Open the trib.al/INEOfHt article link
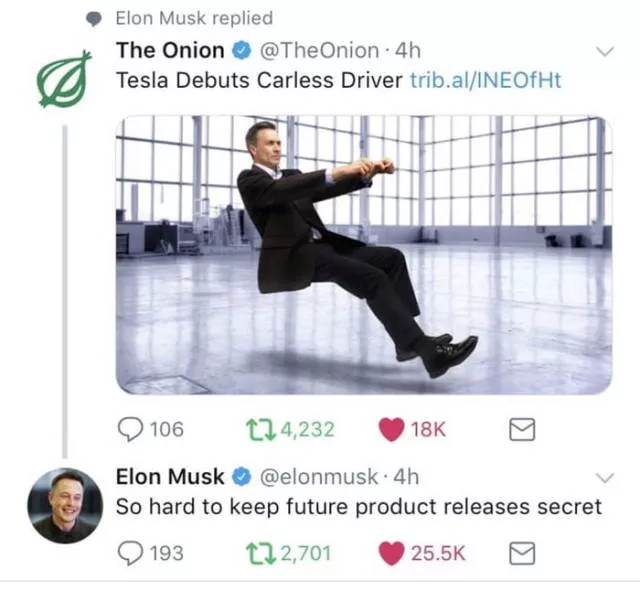The height and width of the screenshot is (591, 640). 485,80
